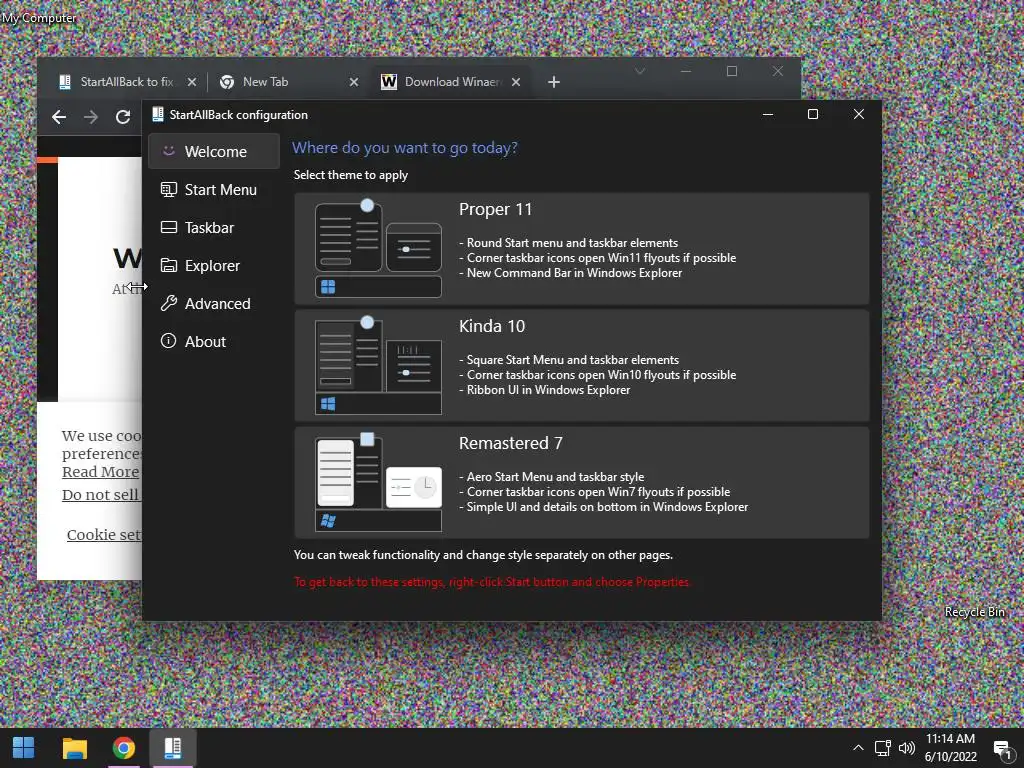Open the taskbar clock and date

coord(951,748)
